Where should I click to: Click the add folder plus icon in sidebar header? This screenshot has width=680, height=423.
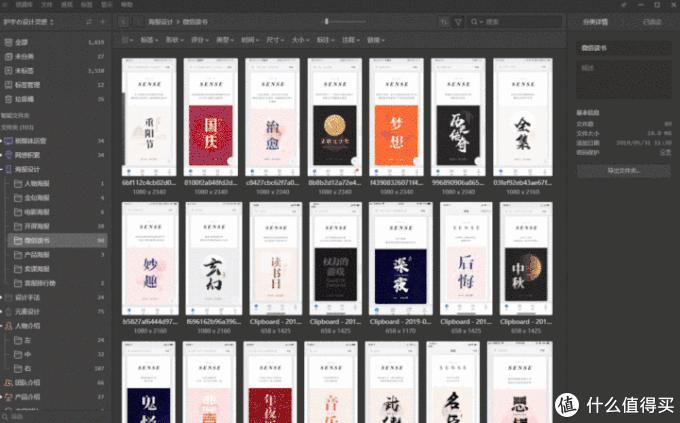pos(103,22)
